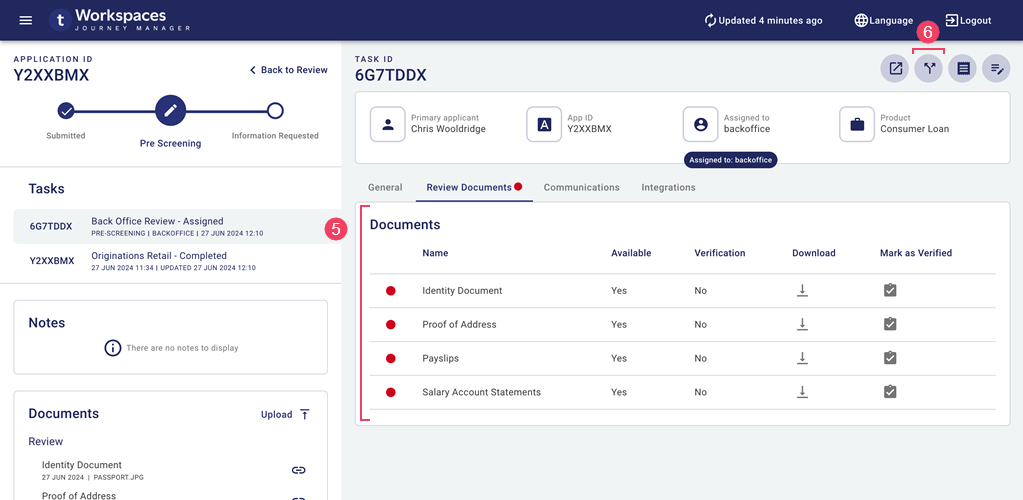Click the Logout button
The width and height of the screenshot is (1023, 500).
pyautogui.click(x=968, y=20)
